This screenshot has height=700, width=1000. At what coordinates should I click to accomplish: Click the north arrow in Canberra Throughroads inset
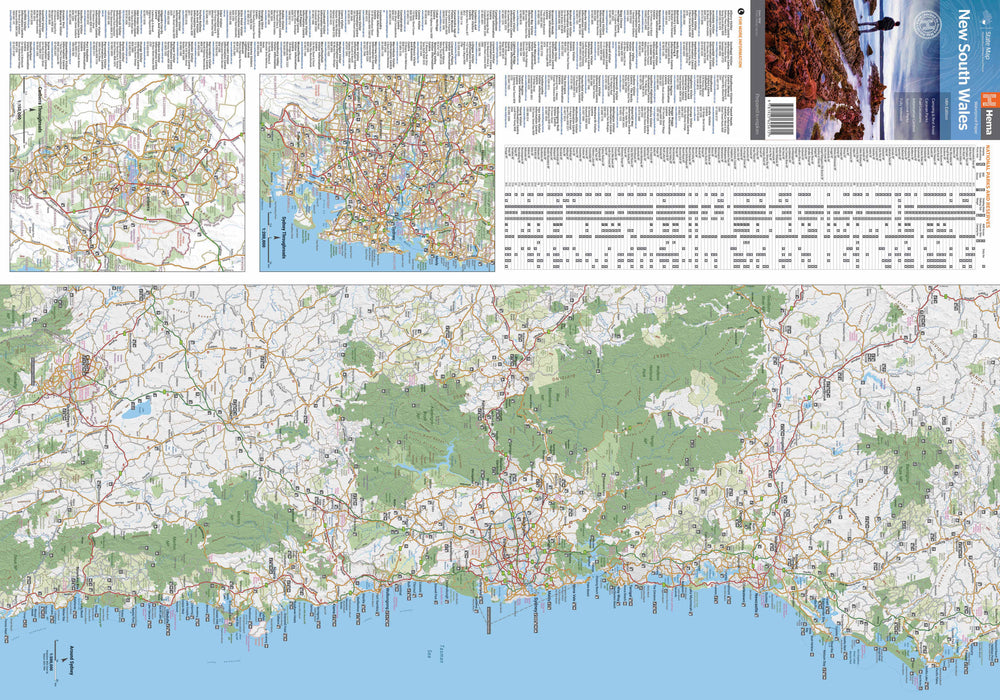[31, 108]
